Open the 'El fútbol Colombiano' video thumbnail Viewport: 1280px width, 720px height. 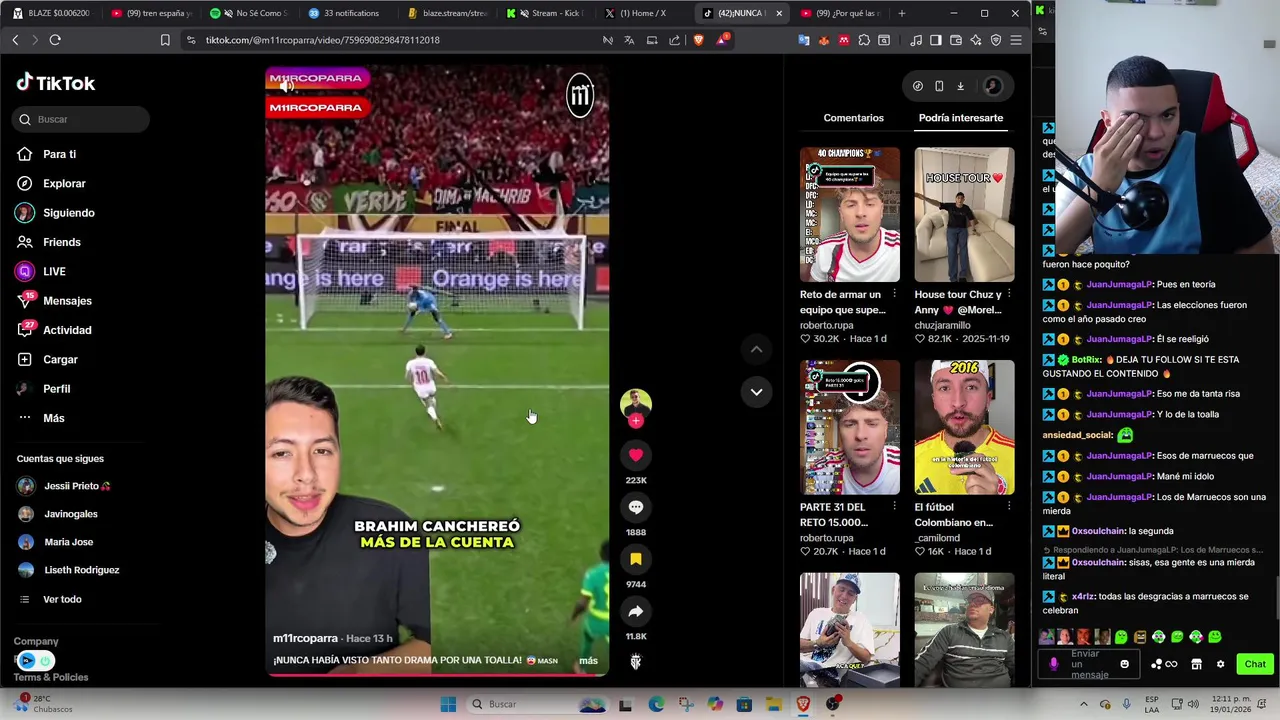pos(964,428)
